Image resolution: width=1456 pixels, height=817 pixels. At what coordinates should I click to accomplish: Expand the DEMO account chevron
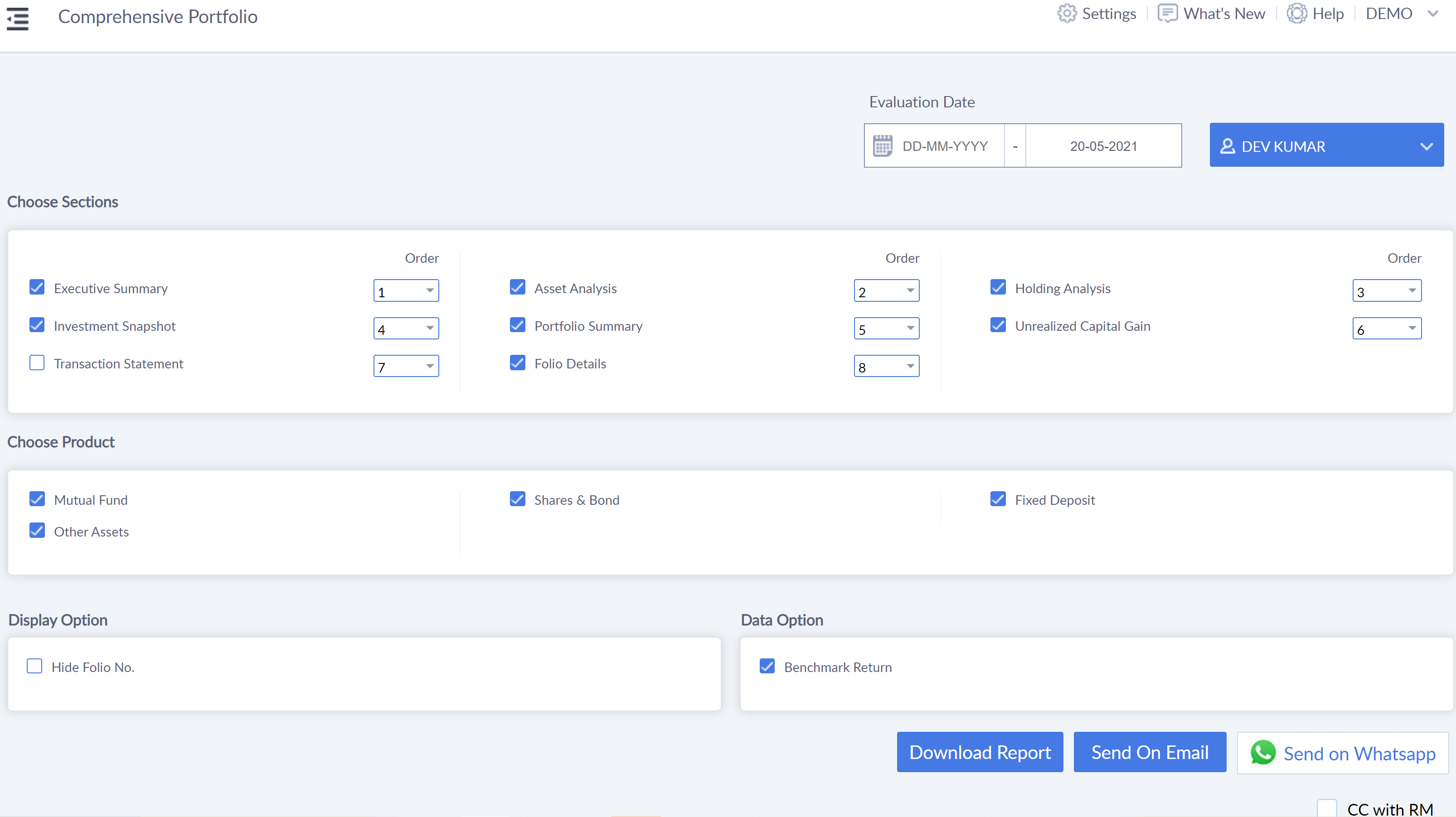point(1433,14)
